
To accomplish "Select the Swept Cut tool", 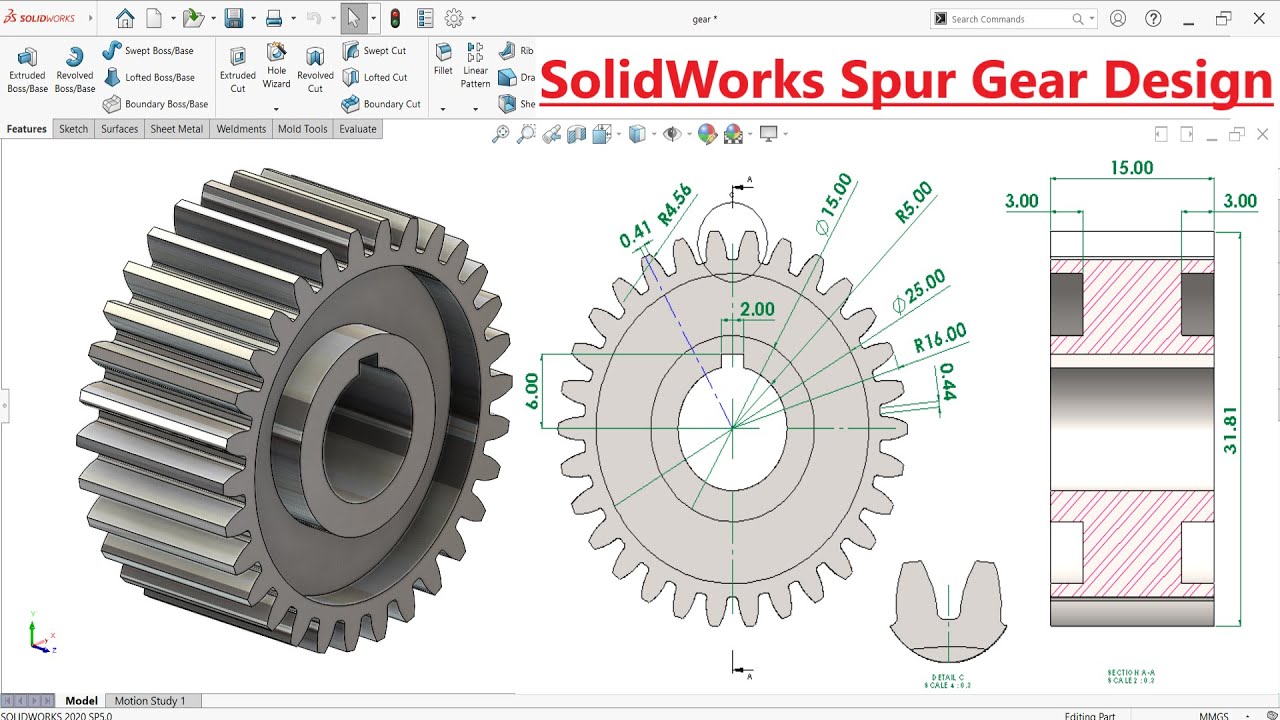I will (x=375, y=50).
